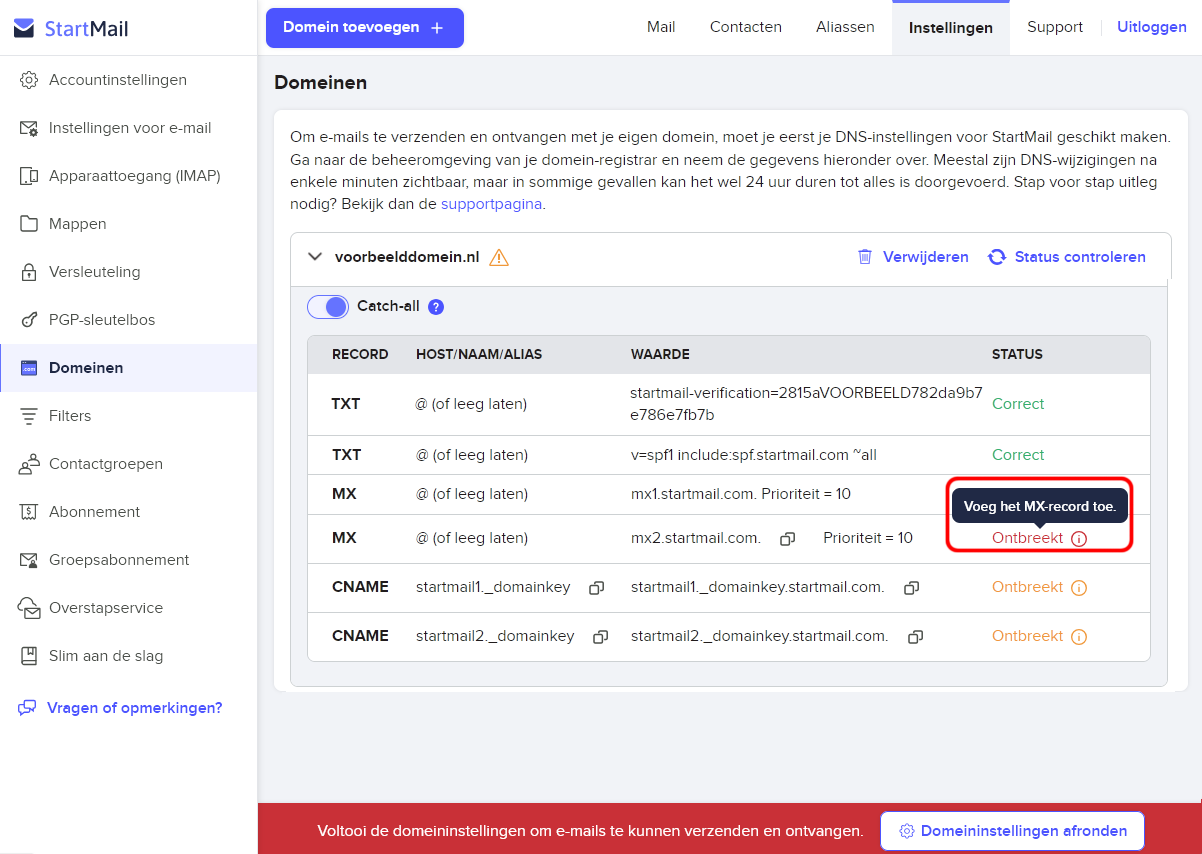The height and width of the screenshot is (854, 1202).
Task: Click Correct status of SPF record
Action: 1018,455
